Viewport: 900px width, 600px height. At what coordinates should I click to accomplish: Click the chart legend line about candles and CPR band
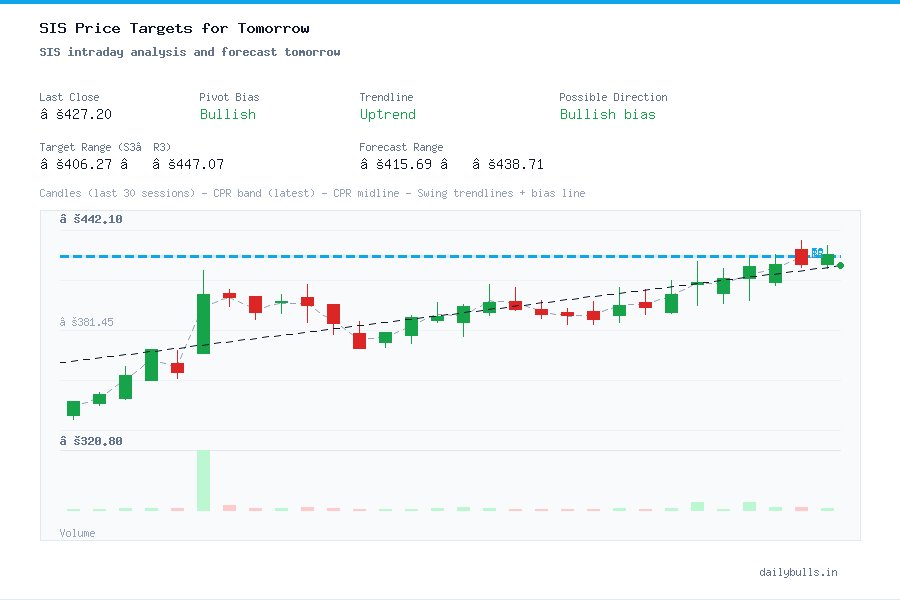(x=312, y=193)
